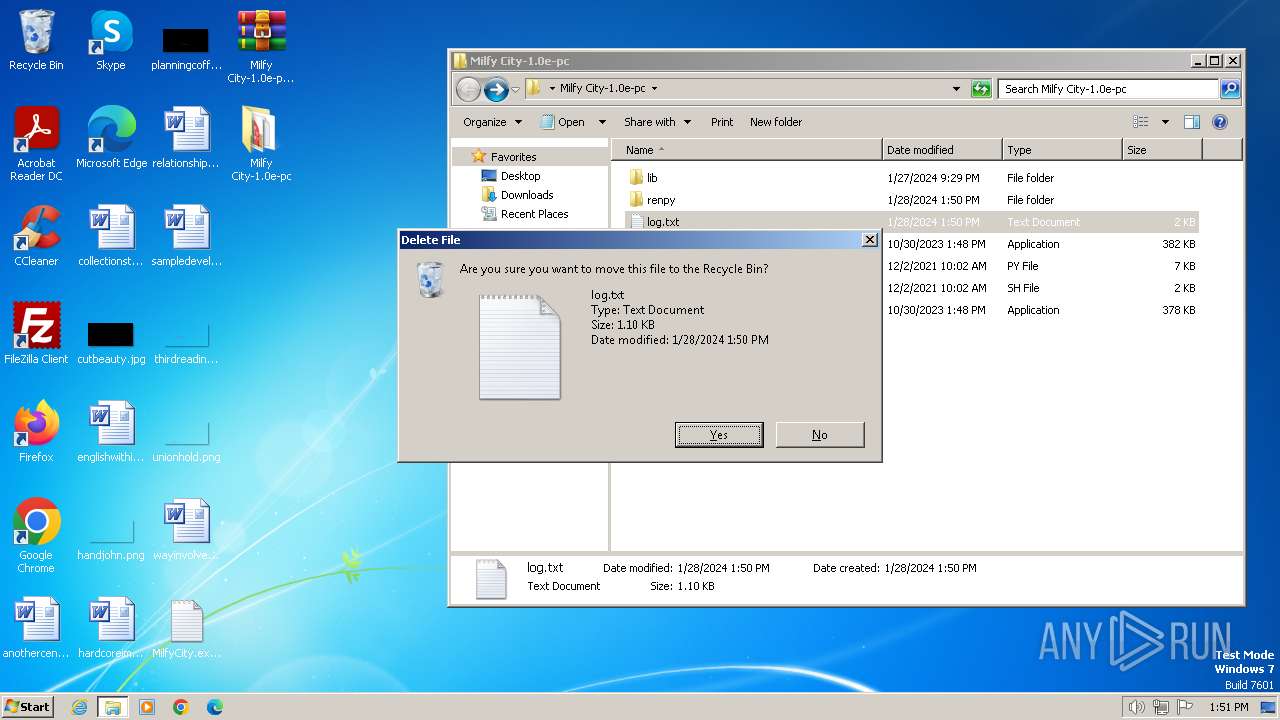Open the recent pages dropdown next to Forward
Viewport: 1280px width, 720px height.
[515, 89]
